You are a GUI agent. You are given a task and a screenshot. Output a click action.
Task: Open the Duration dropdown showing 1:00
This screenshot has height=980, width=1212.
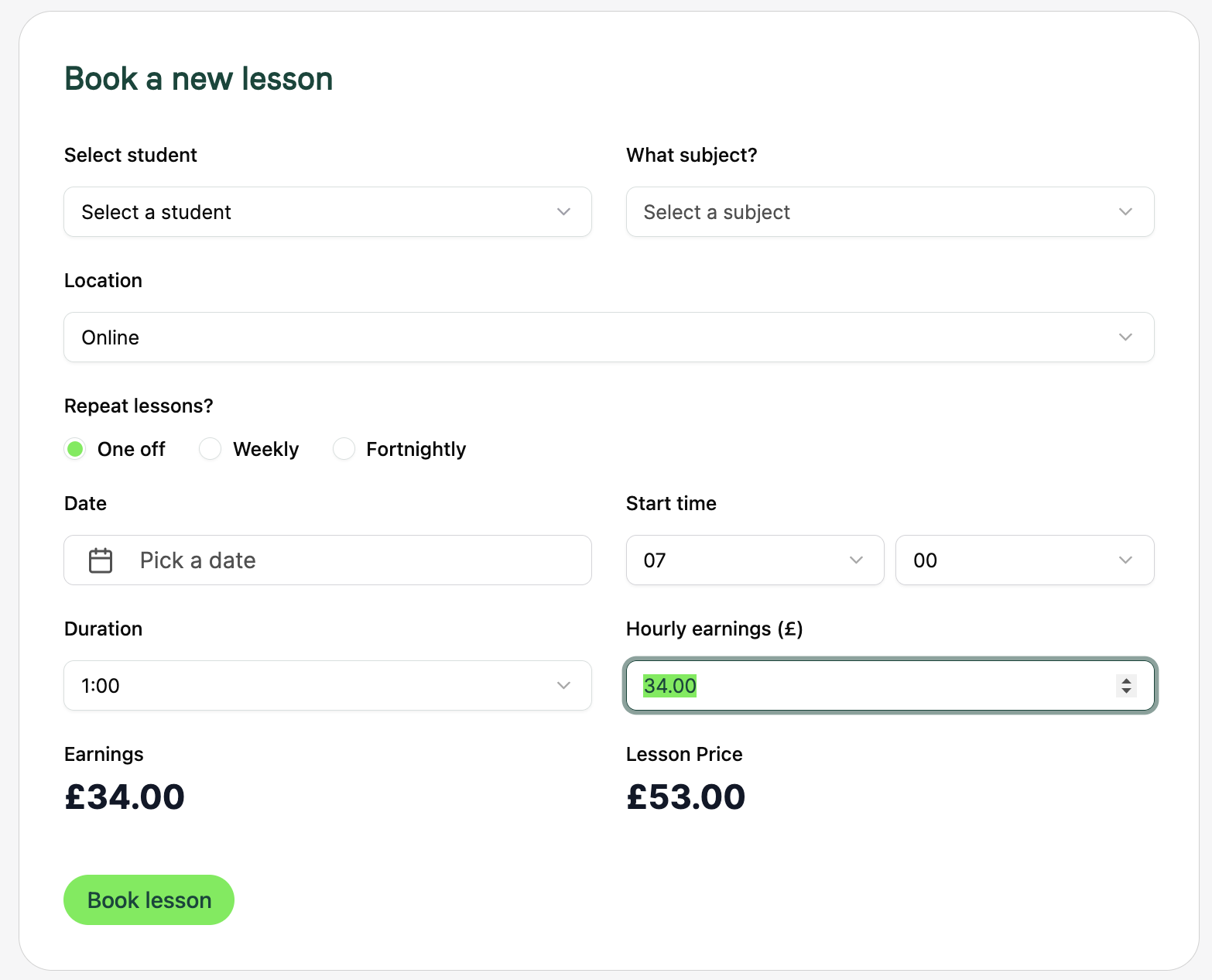click(x=327, y=686)
